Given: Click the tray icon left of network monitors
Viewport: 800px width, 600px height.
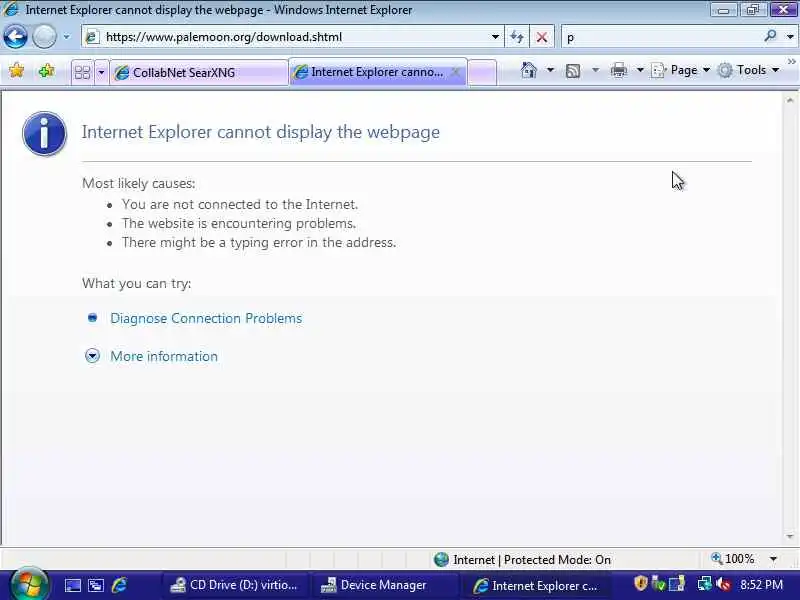Looking at the screenshot, I should 677,583.
